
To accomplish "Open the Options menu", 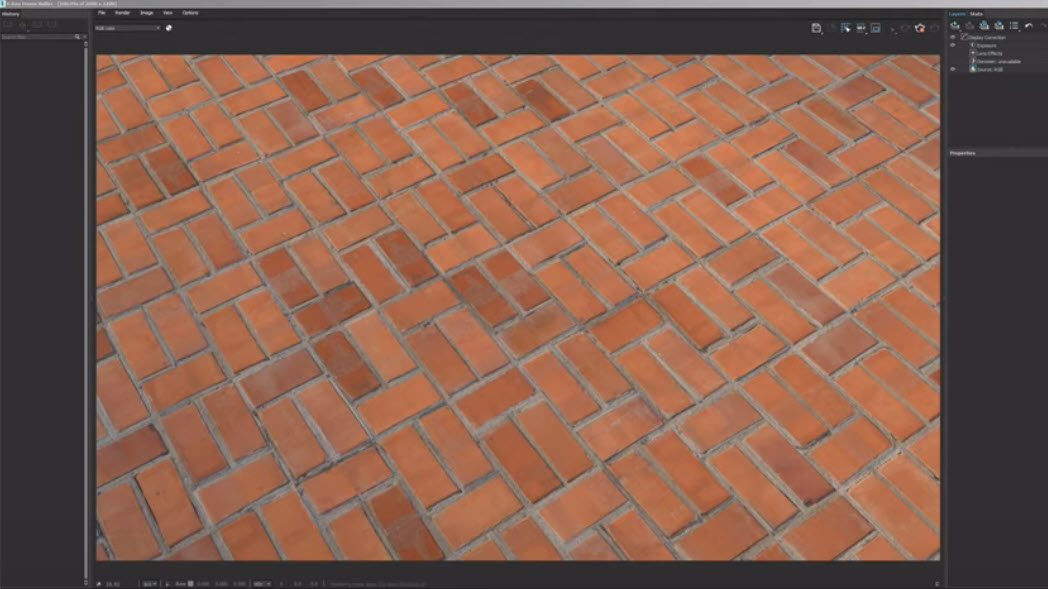I will click(x=190, y=13).
